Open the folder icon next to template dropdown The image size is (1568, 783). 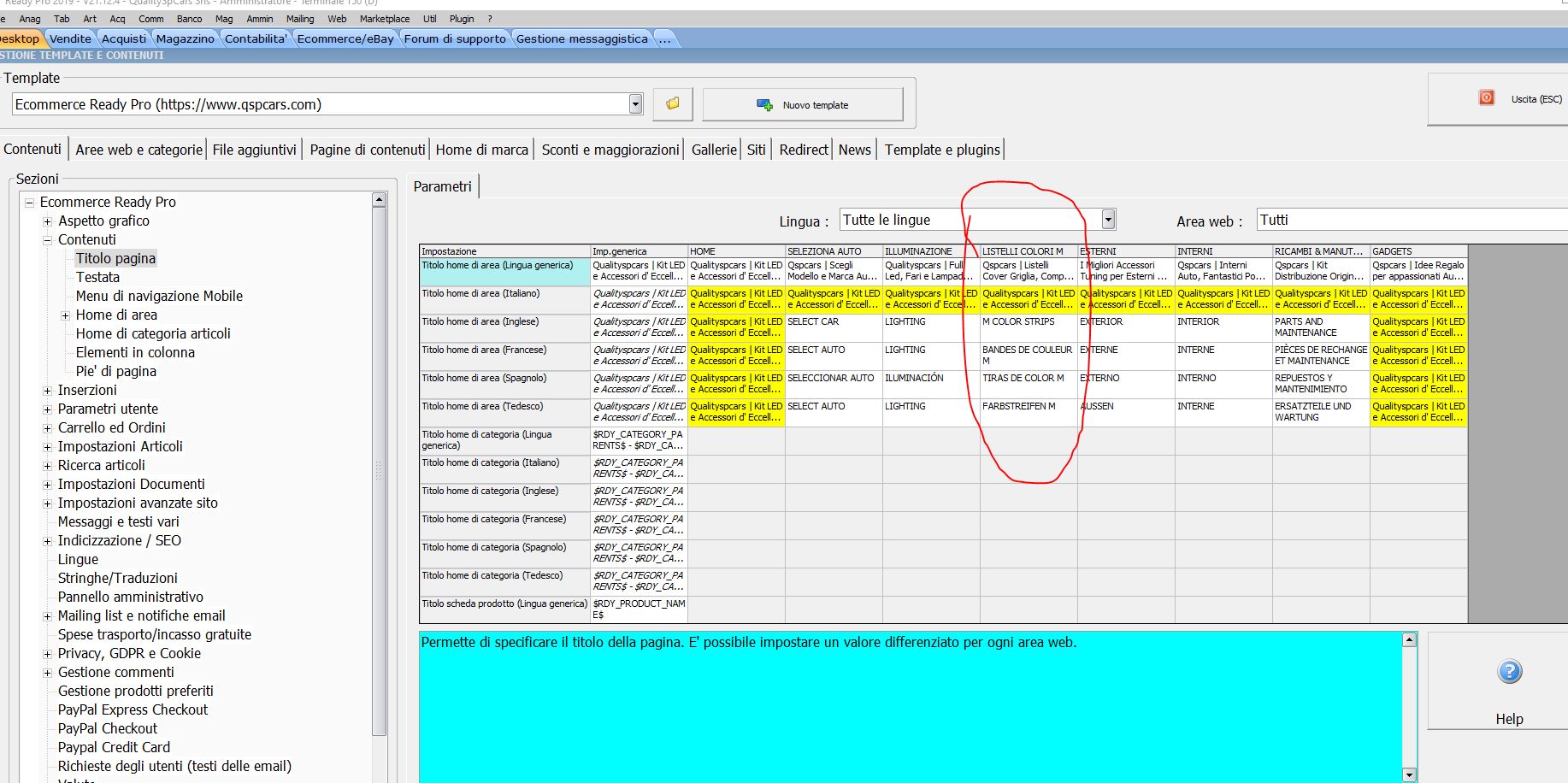coord(673,104)
